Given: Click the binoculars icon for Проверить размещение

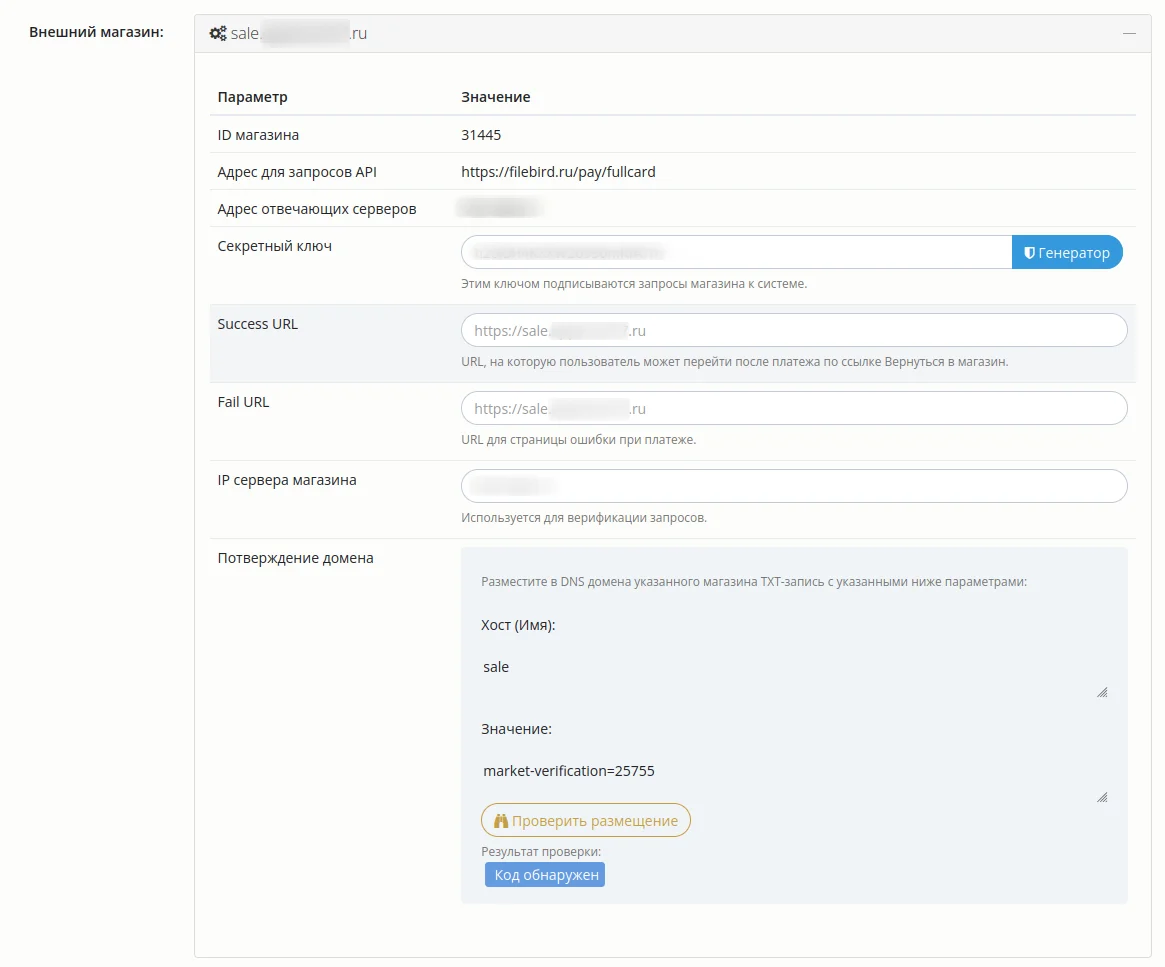Looking at the screenshot, I should pyautogui.click(x=501, y=821).
